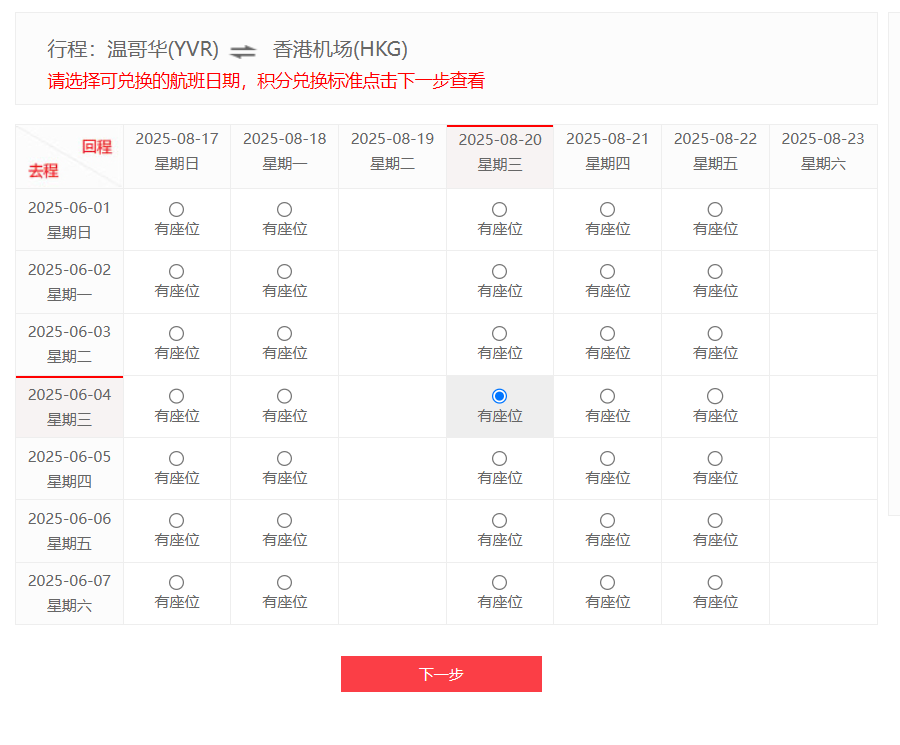Screen dimensions: 900x745
Task: Click return date header 2025-08-17 星期日
Action: [177, 156]
